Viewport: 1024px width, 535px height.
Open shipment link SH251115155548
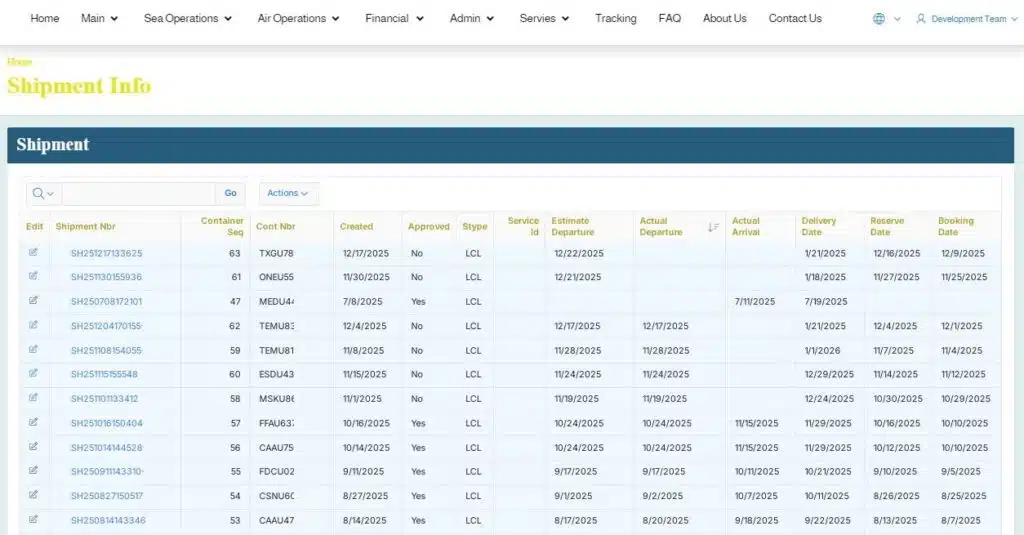click(x=104, y=374)
